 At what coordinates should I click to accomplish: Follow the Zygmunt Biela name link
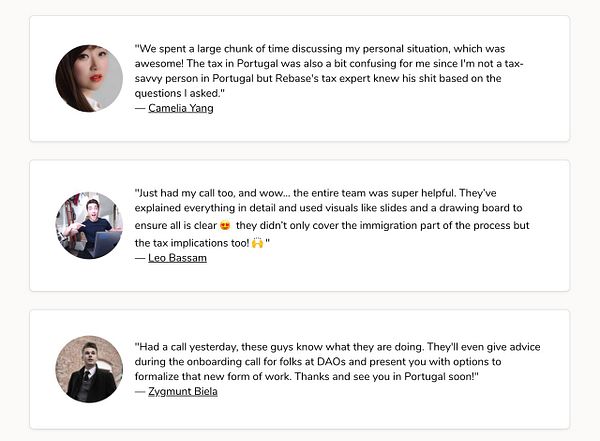click(x=182, y=391)
